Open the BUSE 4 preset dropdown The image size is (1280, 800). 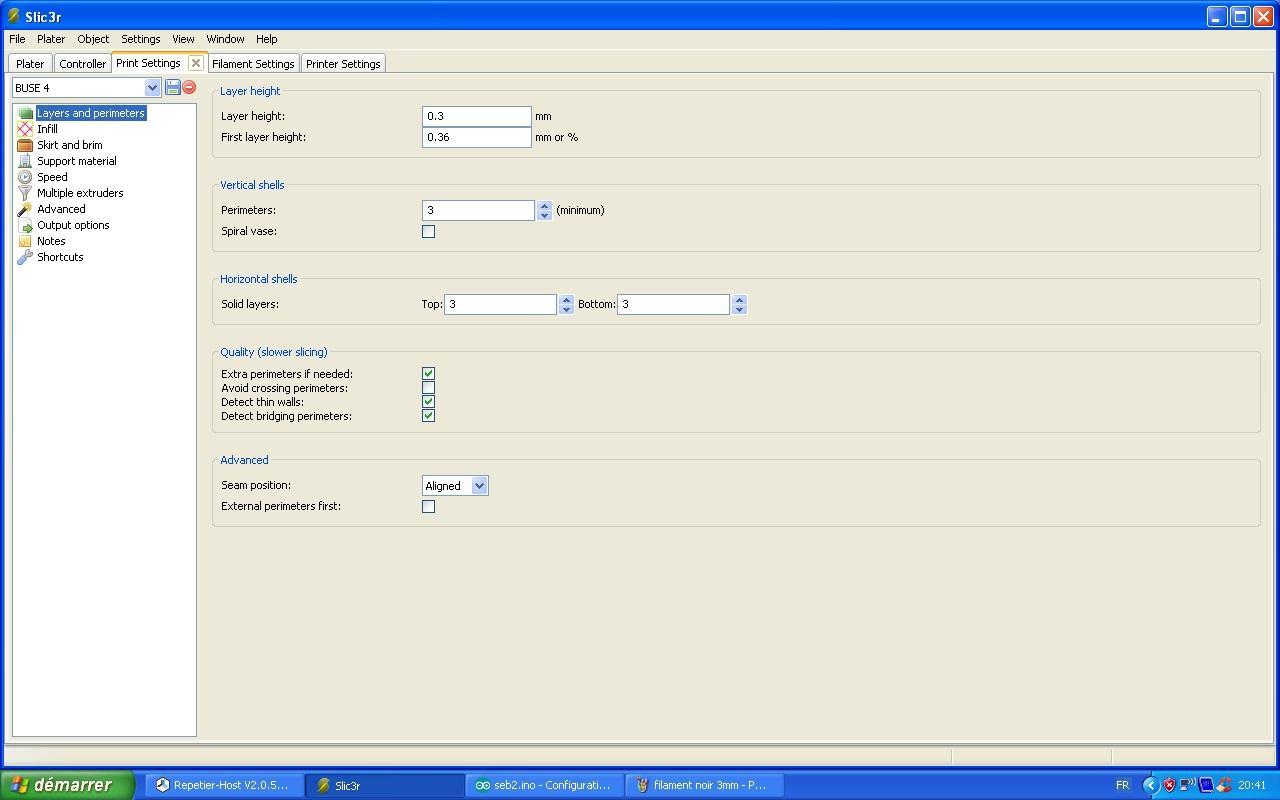pos(152,87)
